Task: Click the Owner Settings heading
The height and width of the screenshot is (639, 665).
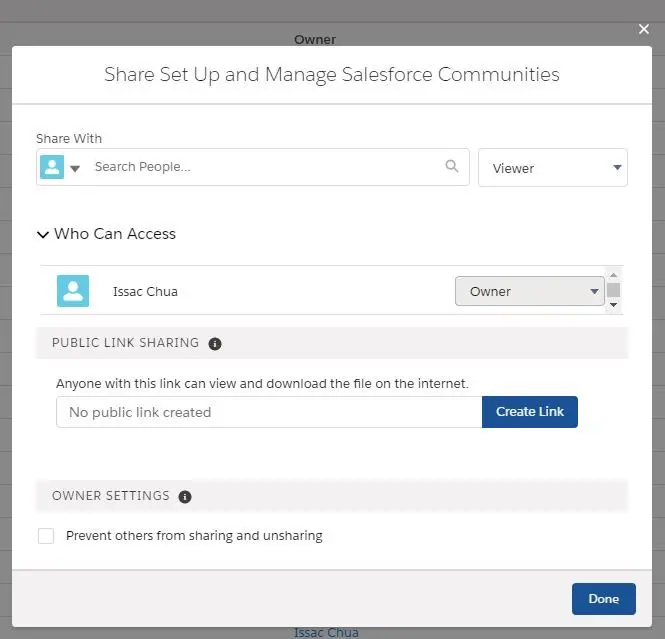Action: [111, 496]
